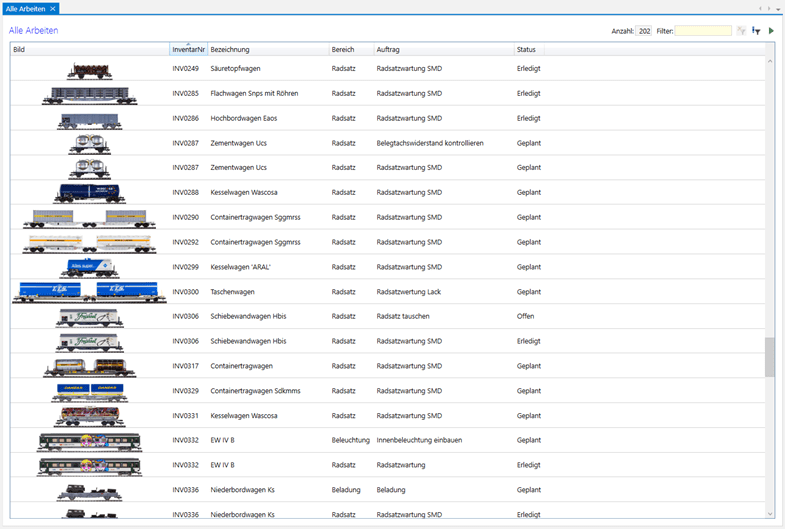The image size is (785, 529).
Task: Click the Bereich column header
Action: (343, 50)
